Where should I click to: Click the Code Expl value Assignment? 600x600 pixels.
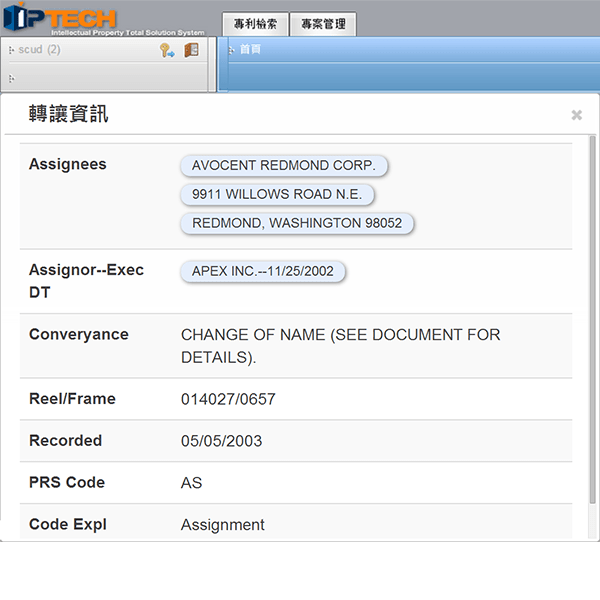click(223, 525)
